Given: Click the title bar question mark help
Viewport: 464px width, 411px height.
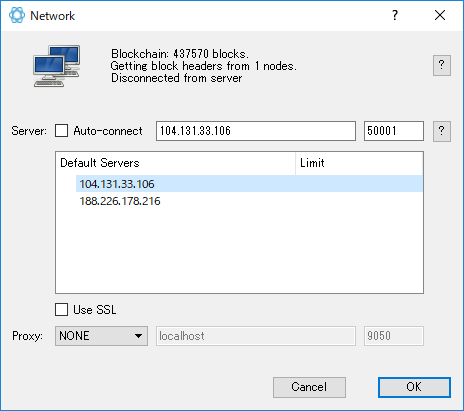Looking at the screenshot, I should pos(395,15).
